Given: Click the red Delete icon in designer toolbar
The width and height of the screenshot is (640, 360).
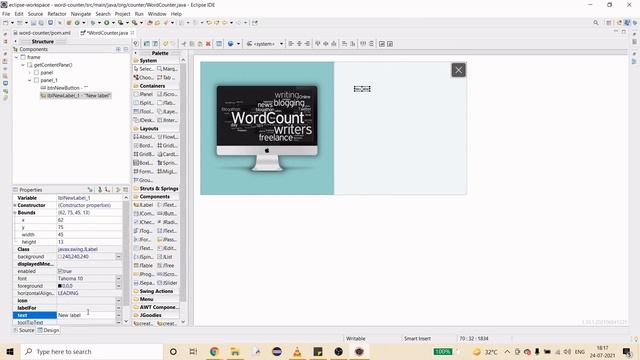Looking at the screenshot, I should pos(208,44).
